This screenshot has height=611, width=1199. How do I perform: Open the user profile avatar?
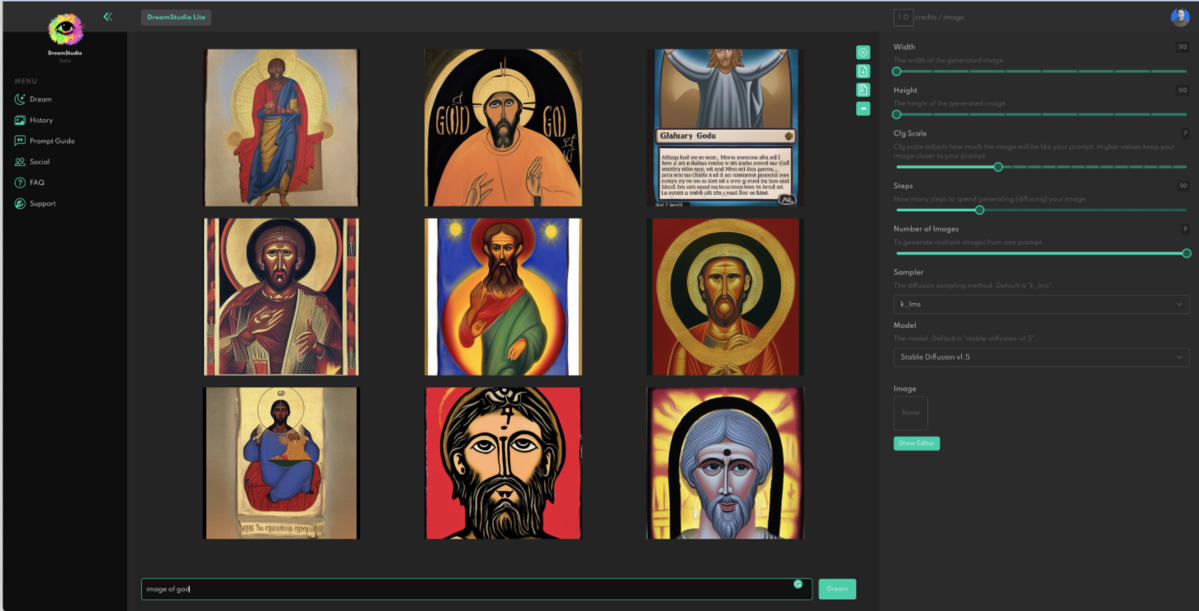coord(1180,17)
